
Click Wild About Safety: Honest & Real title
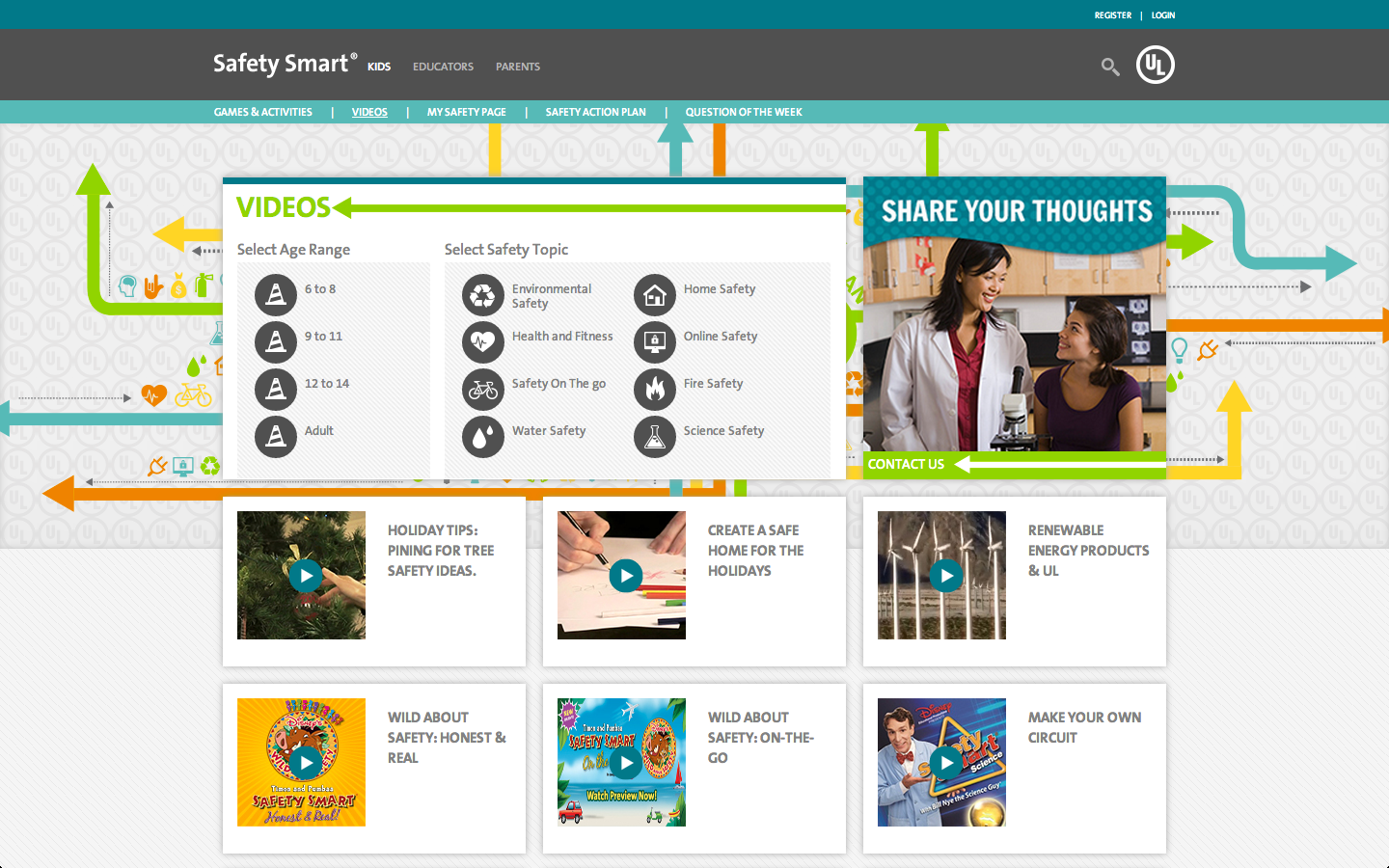[x=447, y=738]
